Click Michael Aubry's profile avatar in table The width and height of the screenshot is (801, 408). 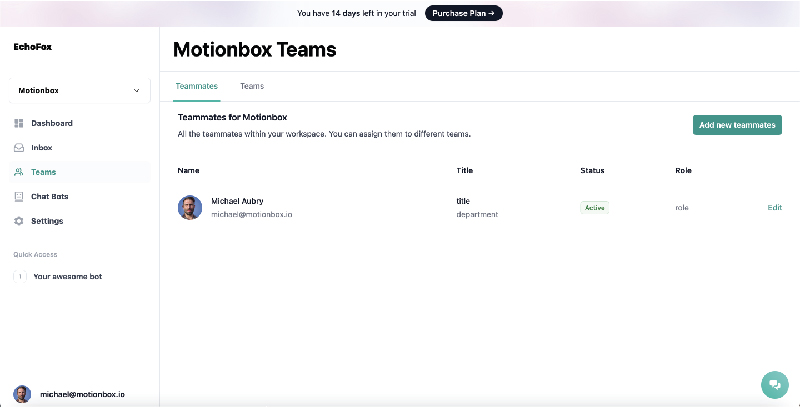click(x=189, y=207)
